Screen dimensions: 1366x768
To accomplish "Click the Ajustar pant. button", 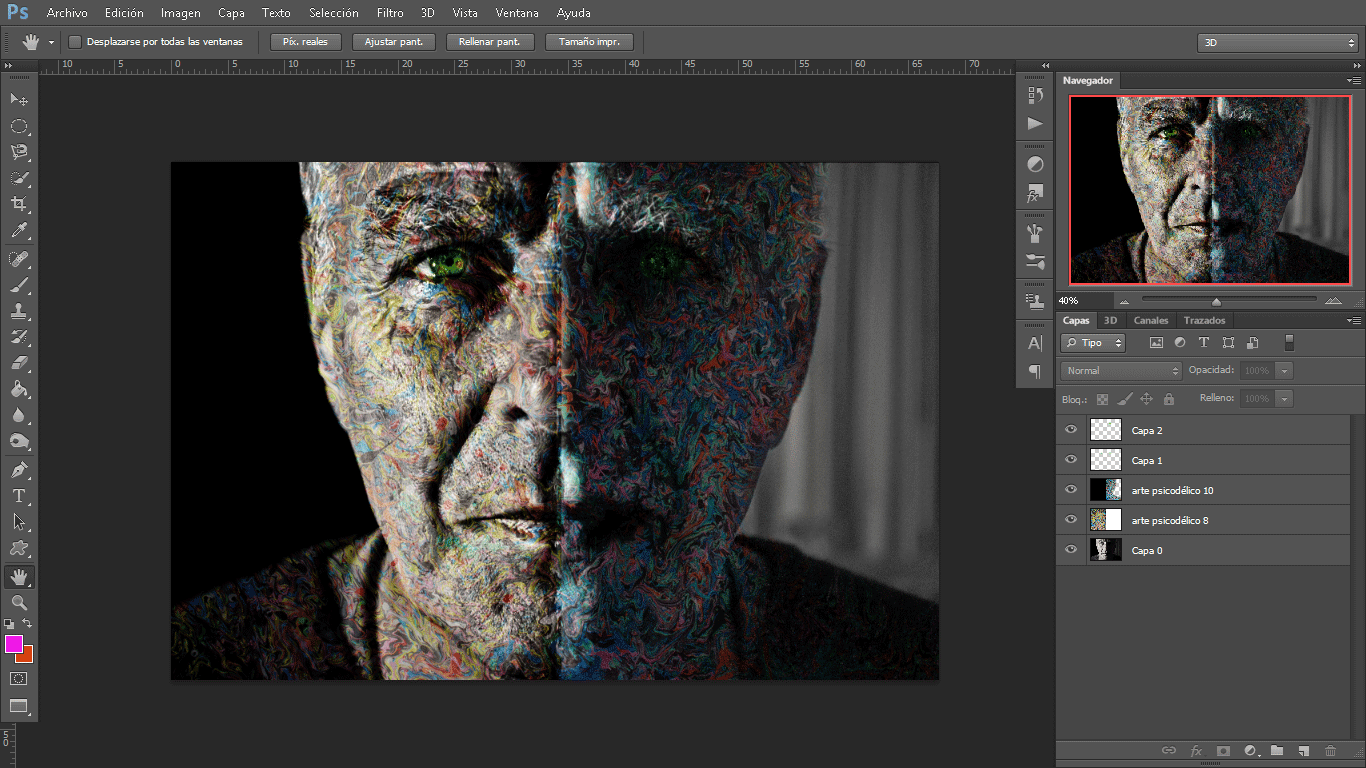I will [394, 42].
